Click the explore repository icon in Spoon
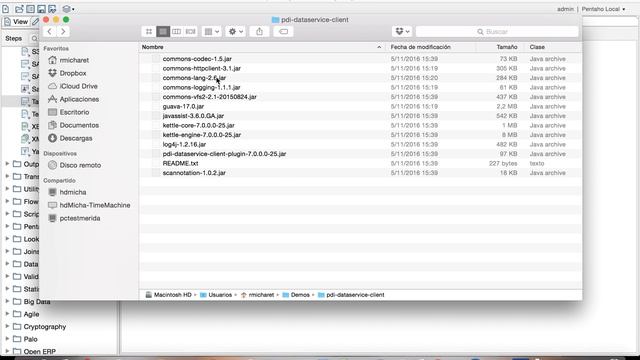Image resolution: width=640 pixels, height=360 pixels. click(x=30, y=9)
